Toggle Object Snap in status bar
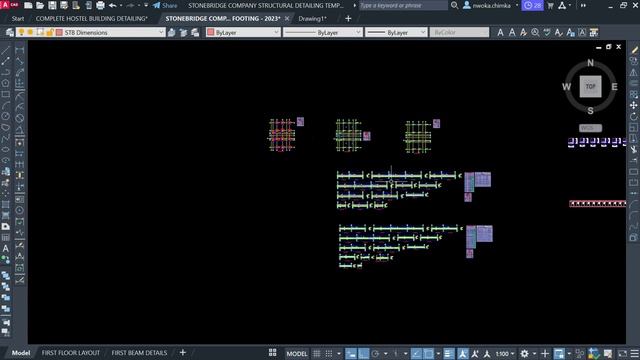The height and width of the screenshot is (360, 640). [428, 353]
